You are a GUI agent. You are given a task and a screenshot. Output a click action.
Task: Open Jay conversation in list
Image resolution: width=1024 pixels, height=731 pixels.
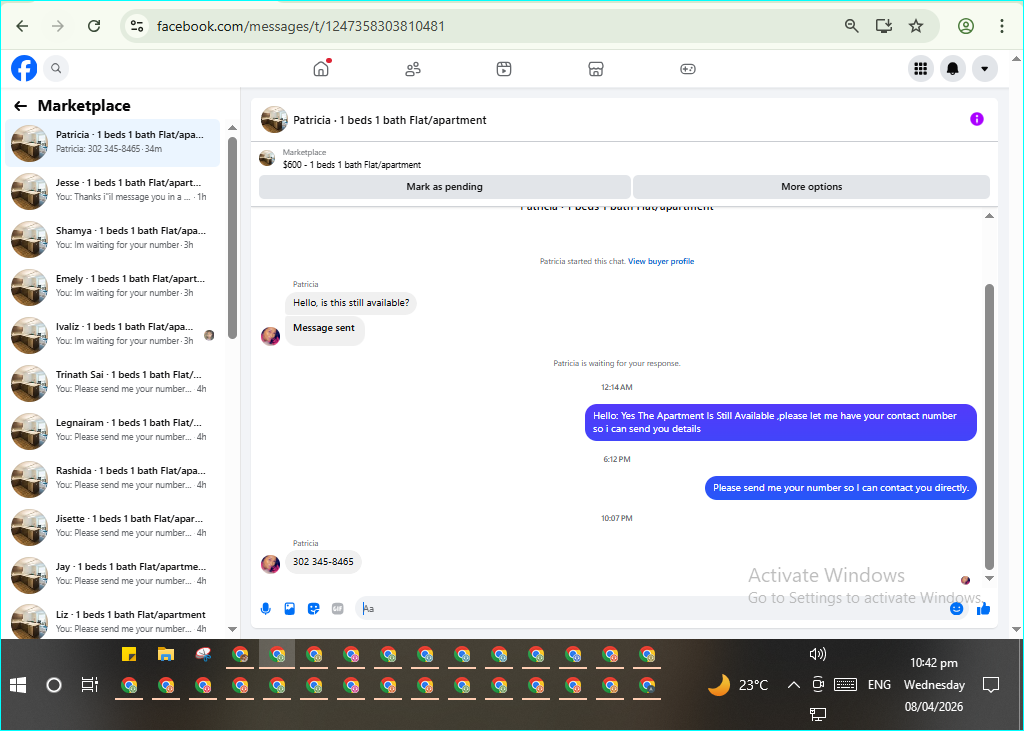point(112,574)
